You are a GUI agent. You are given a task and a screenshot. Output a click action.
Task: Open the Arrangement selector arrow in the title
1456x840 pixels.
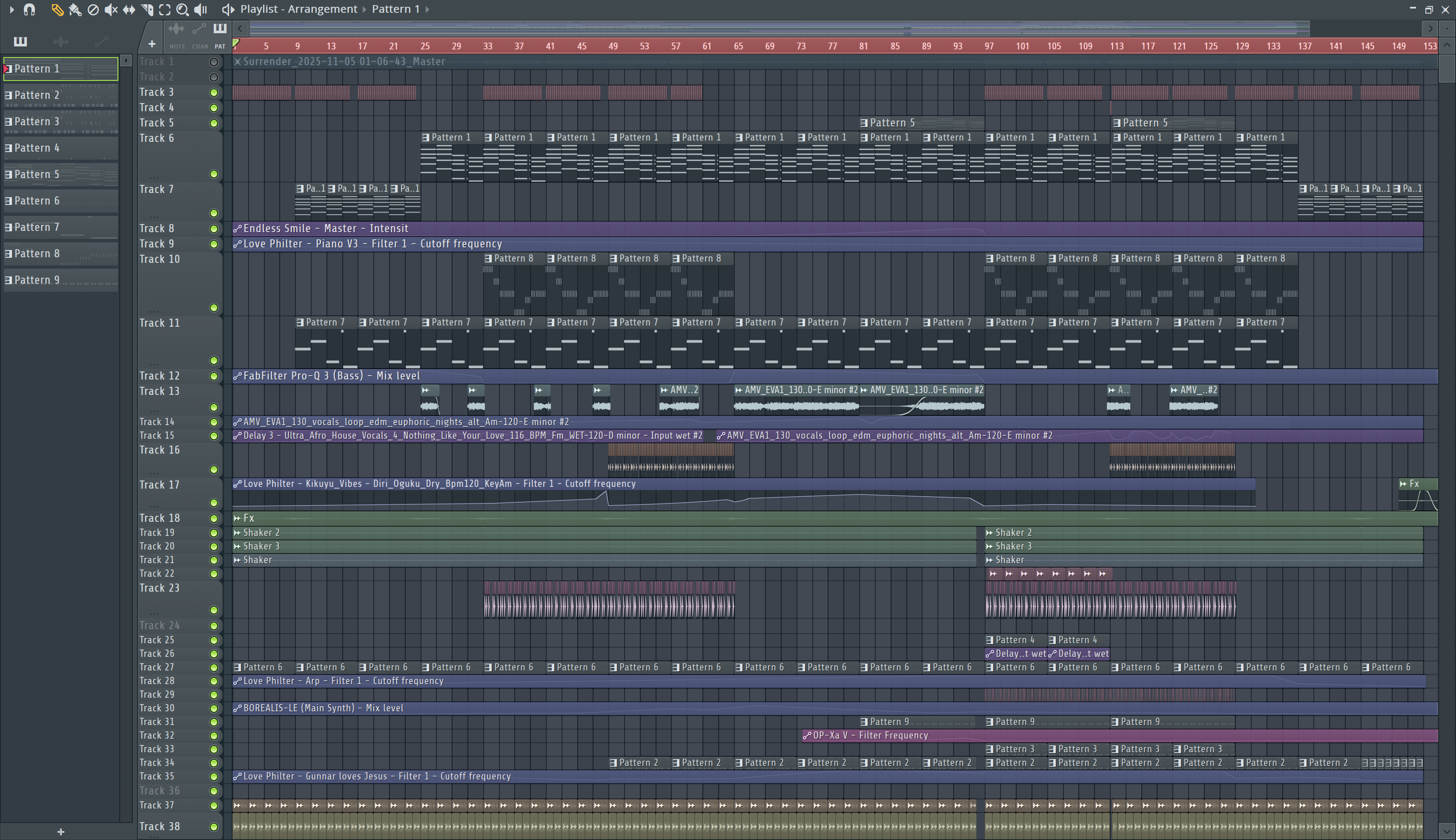pyautogui.click(x=364, y=9)
